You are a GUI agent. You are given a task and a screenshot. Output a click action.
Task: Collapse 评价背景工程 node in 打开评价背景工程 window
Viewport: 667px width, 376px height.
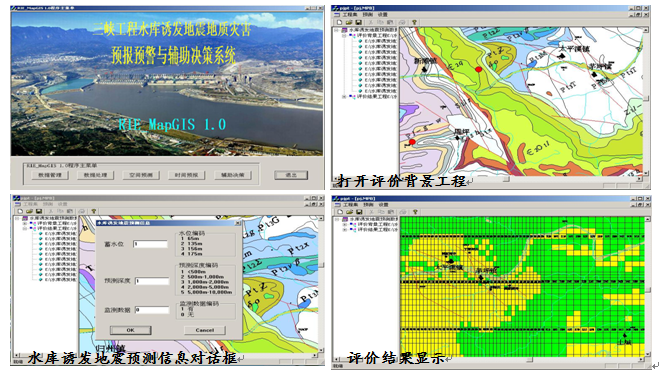coord(344,36)
